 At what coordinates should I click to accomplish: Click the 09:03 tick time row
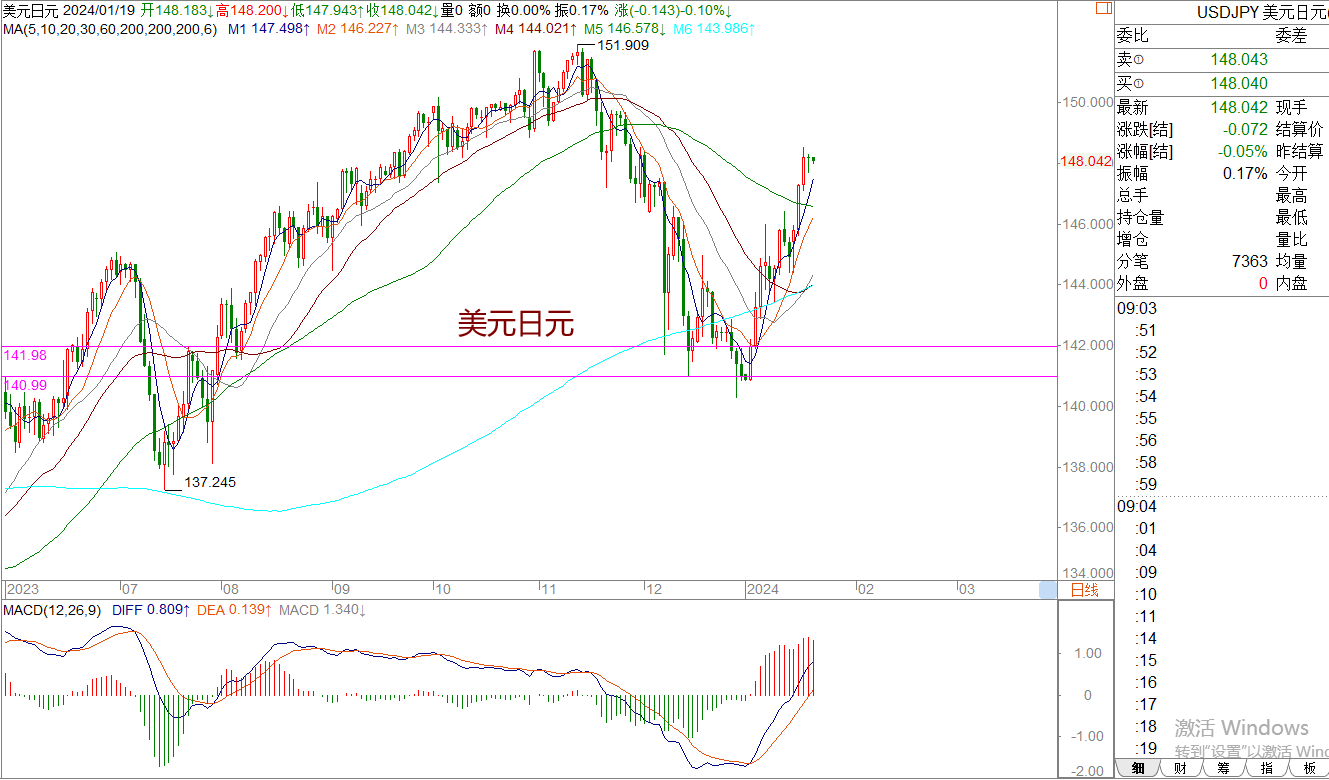click(1137, 308)
